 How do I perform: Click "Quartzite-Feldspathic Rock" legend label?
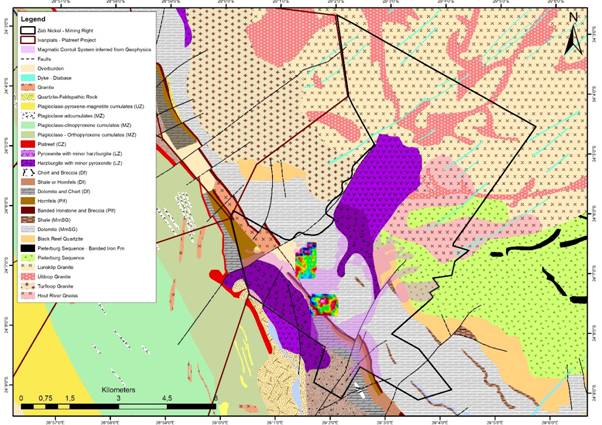coord(67,97)
